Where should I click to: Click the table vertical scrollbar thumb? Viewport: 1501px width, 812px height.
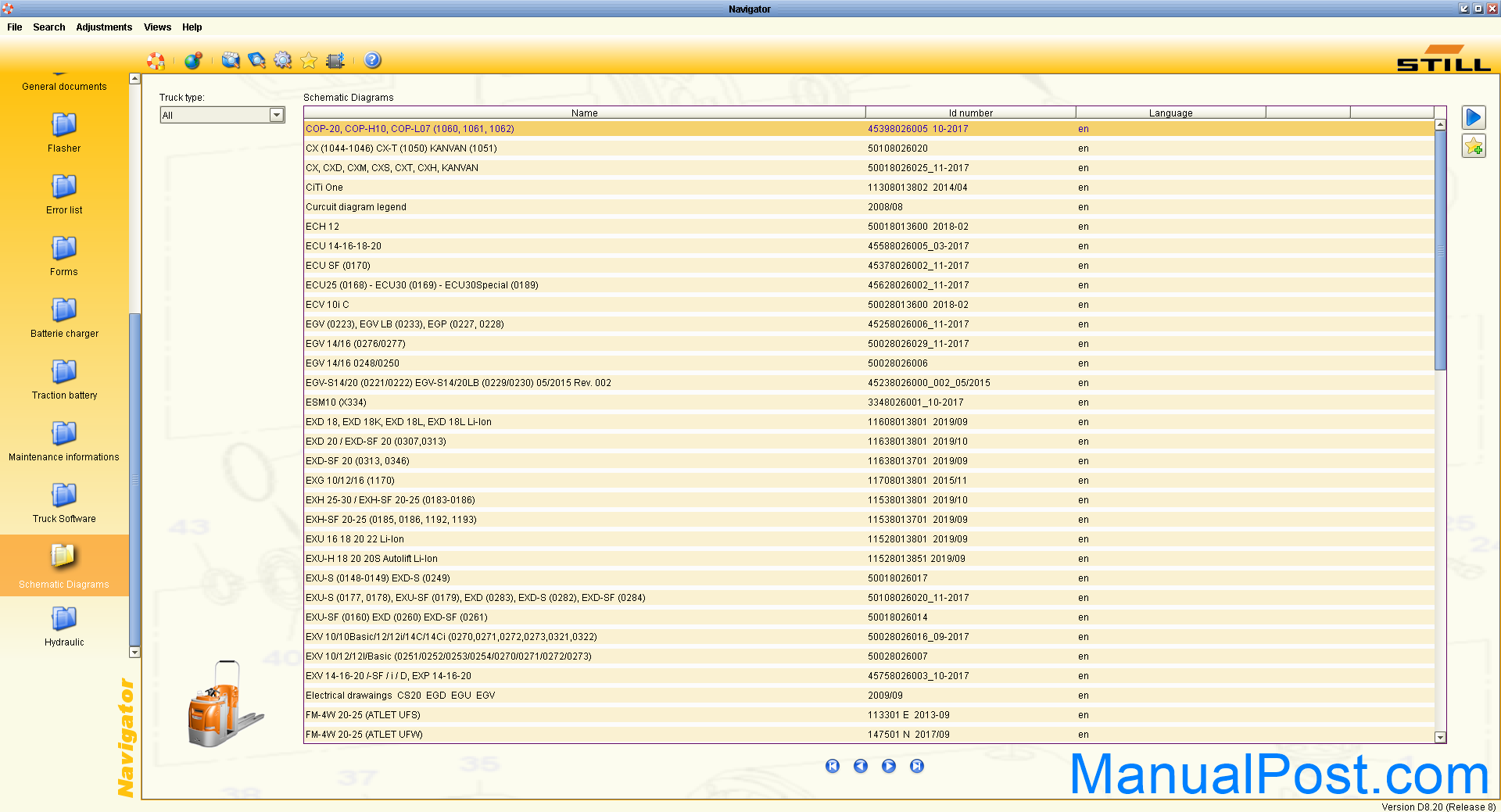click(1440, 250)
